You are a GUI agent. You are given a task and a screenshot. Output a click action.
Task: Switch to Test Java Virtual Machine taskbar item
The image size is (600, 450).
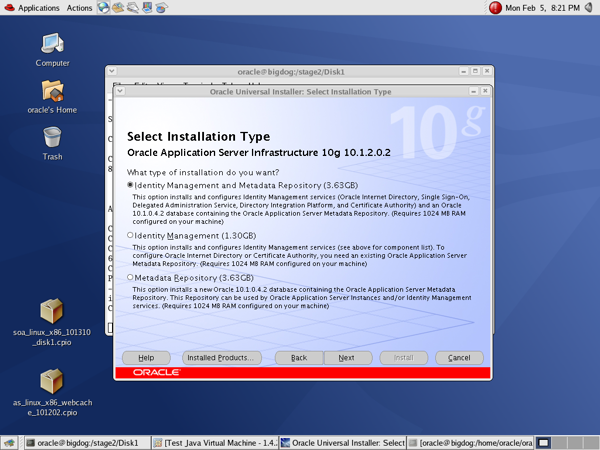215,443
